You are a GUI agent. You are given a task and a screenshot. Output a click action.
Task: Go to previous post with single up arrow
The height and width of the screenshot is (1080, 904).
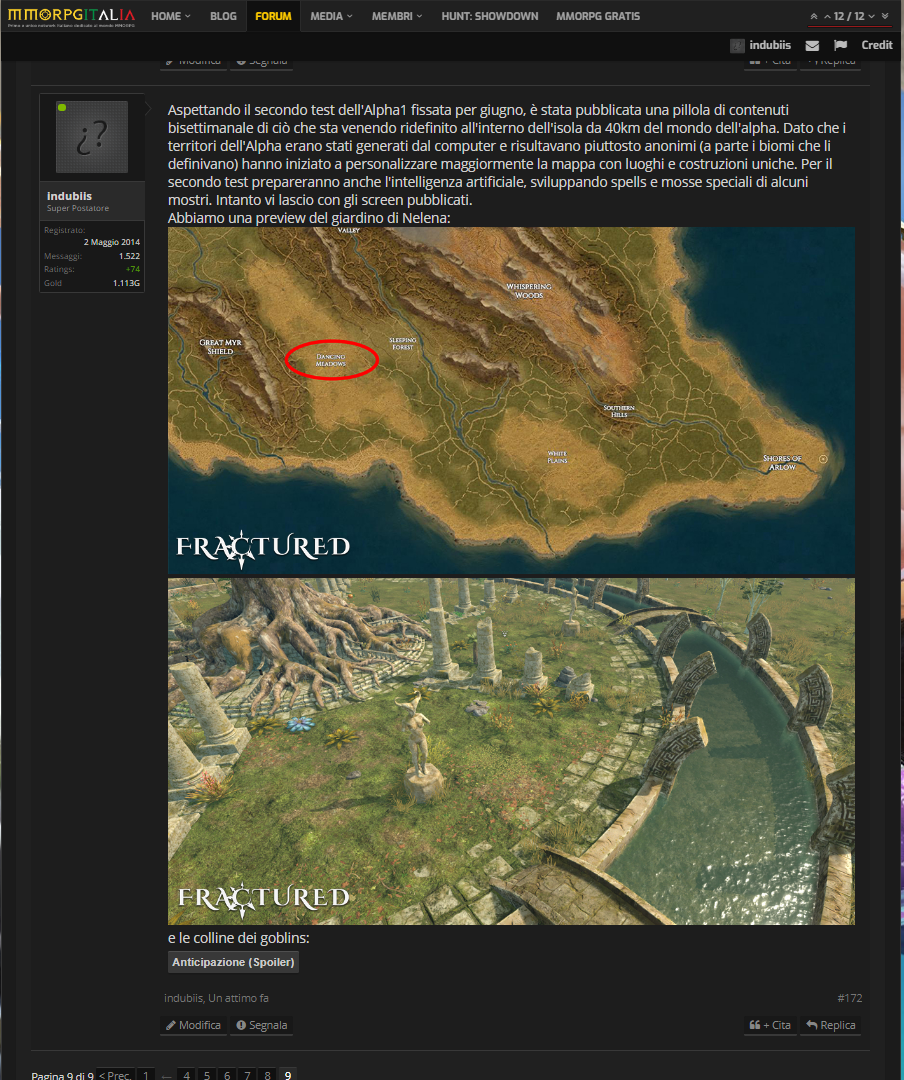coord(827,16)
